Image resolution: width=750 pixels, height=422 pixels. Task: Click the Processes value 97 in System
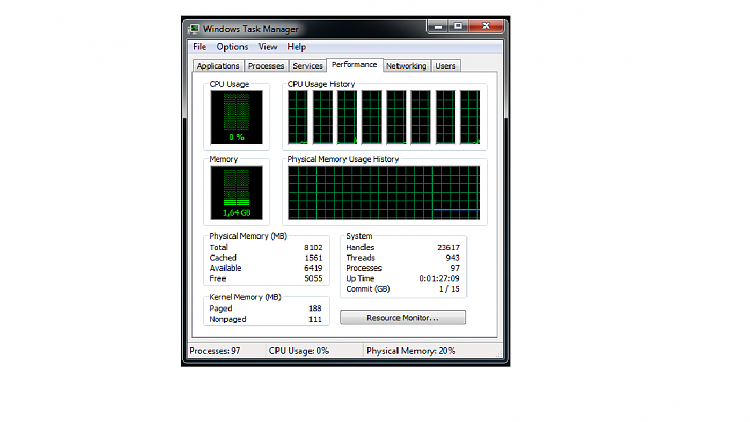click(455, 268)
